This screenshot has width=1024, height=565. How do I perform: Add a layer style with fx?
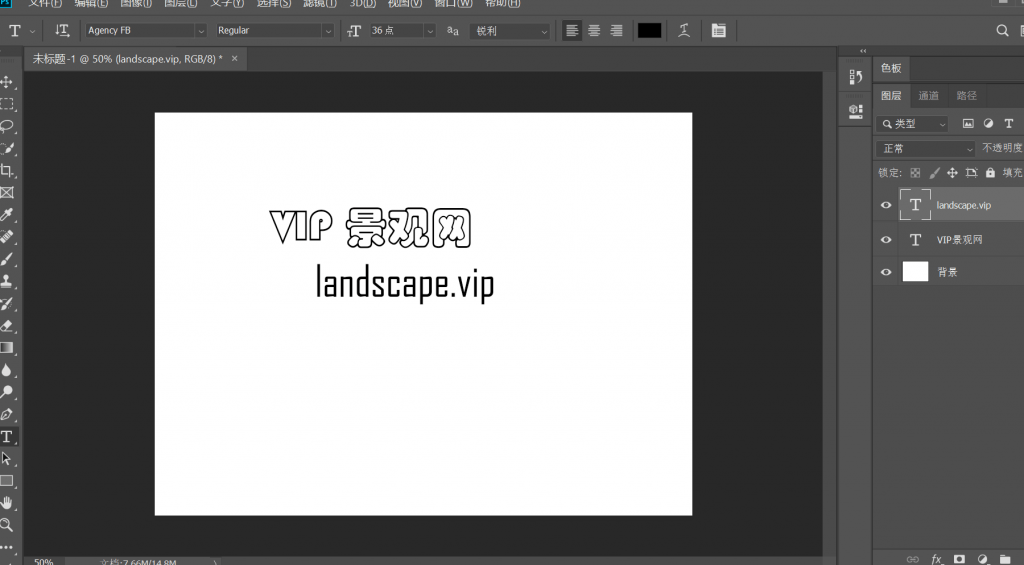click(936, 559)
